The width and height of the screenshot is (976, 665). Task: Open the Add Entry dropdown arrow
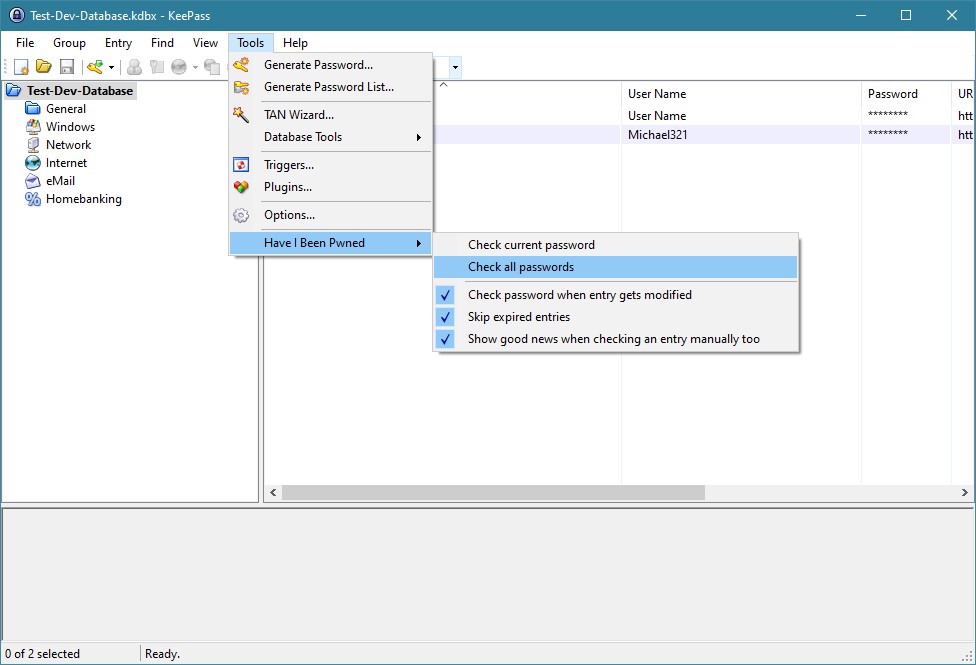111,67
